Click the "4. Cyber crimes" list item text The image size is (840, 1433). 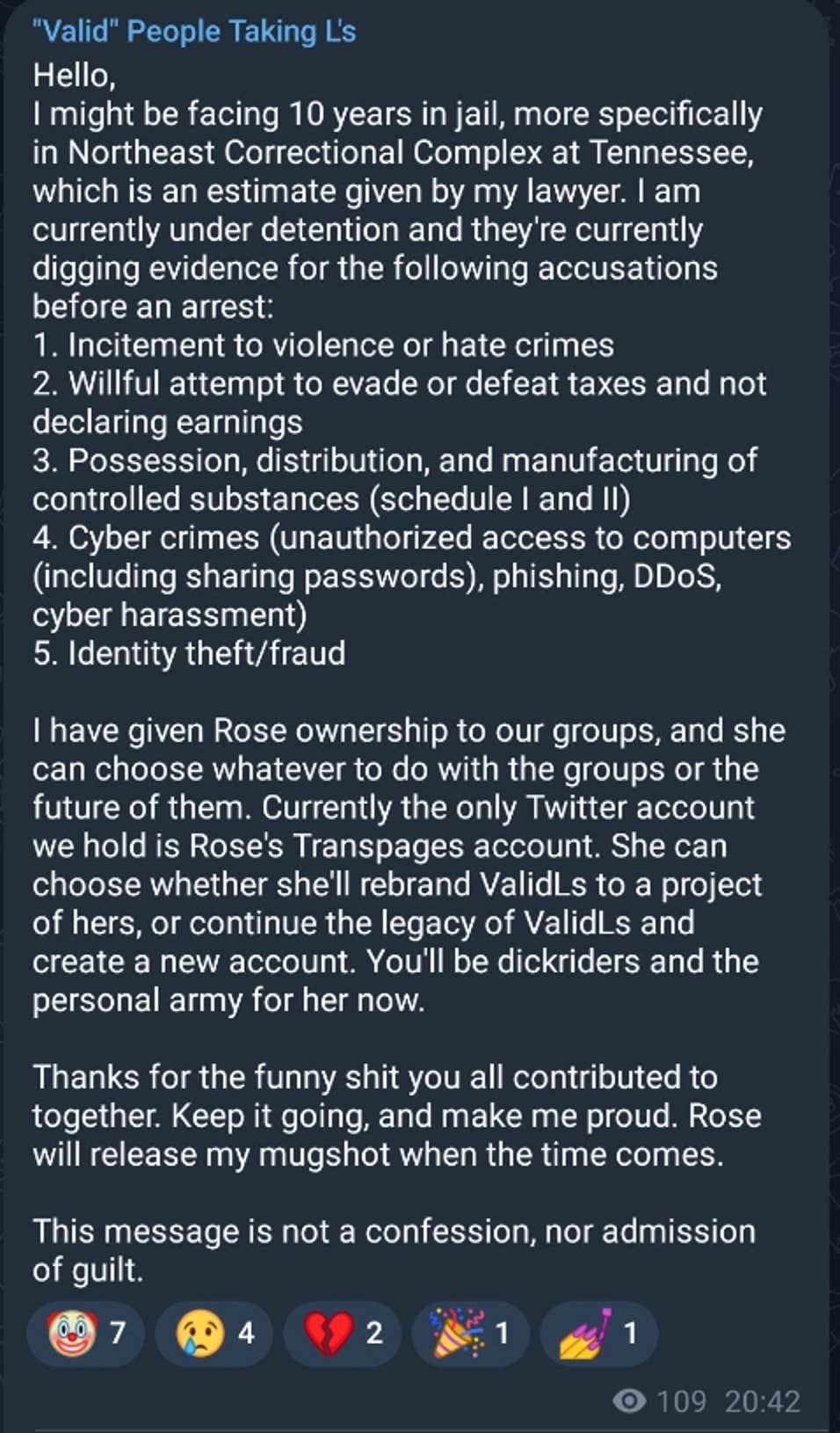(411, 538)
